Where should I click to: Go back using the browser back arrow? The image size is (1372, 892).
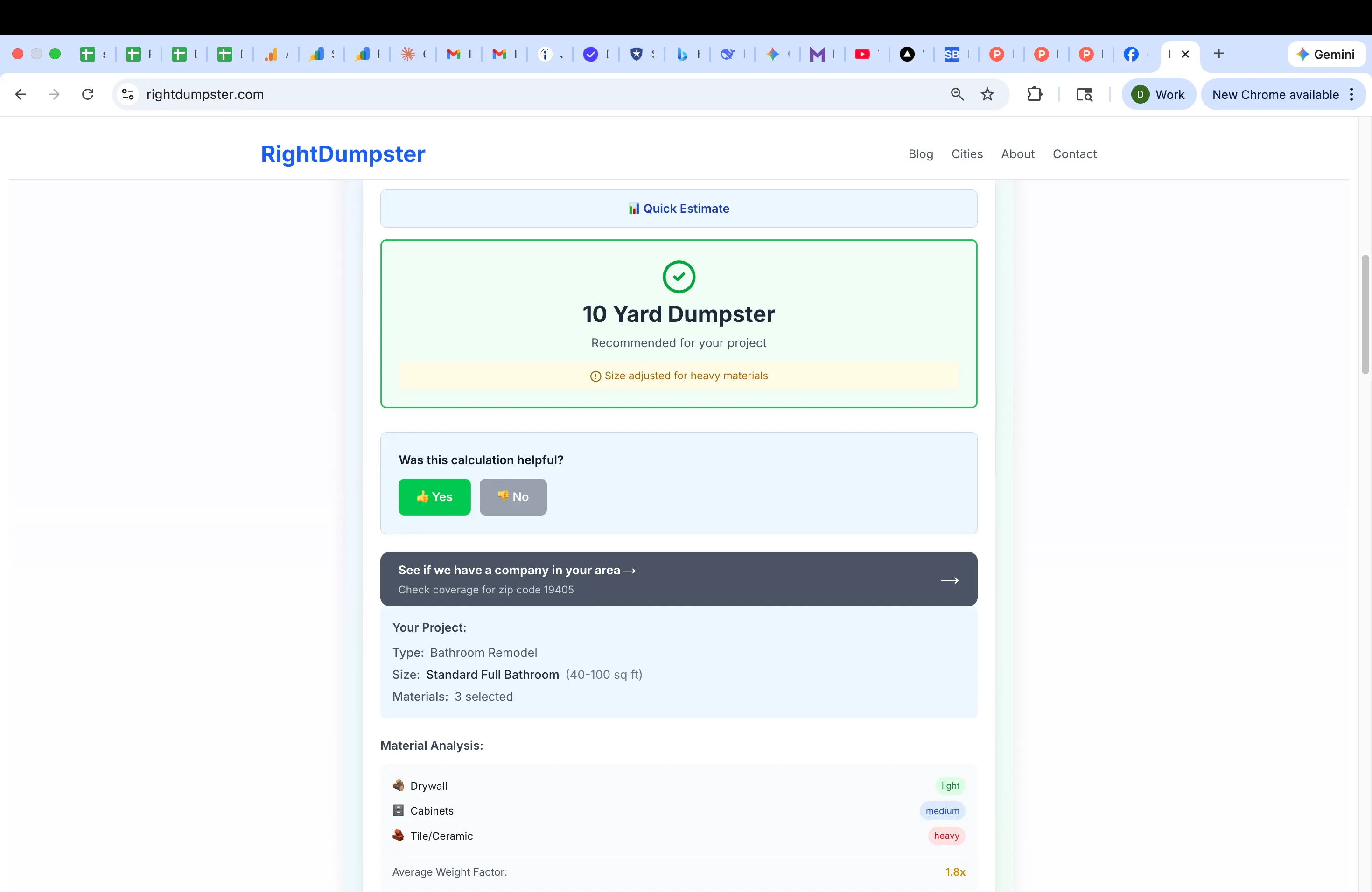point(21,95)
